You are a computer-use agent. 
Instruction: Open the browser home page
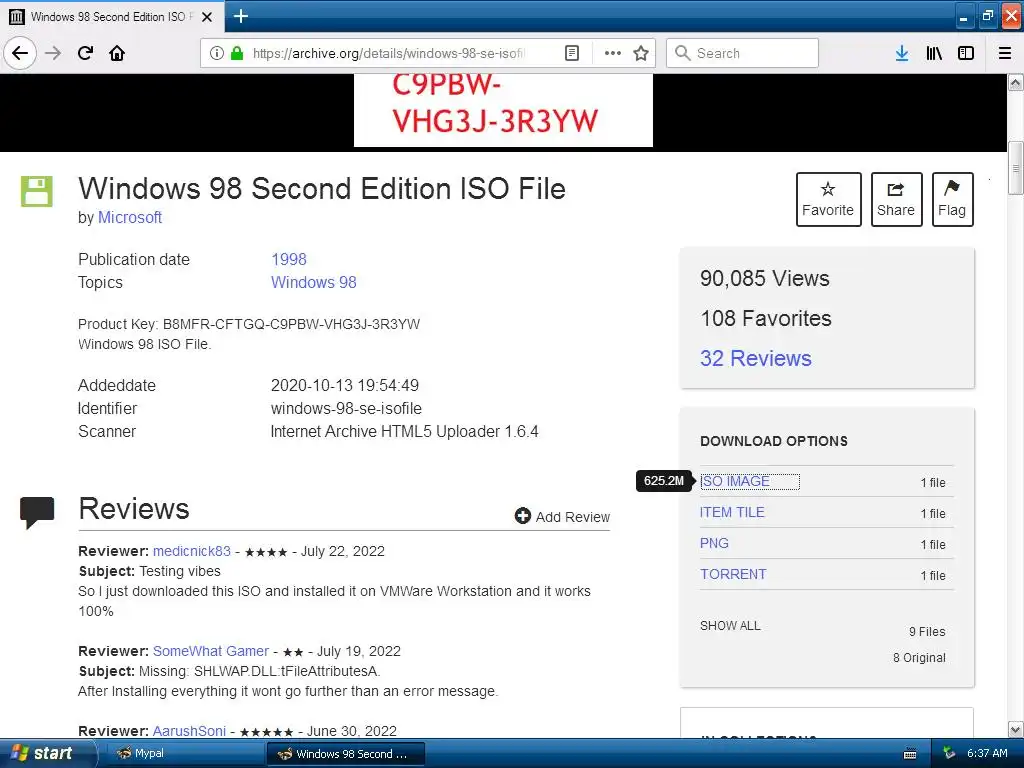pos(117,53)
